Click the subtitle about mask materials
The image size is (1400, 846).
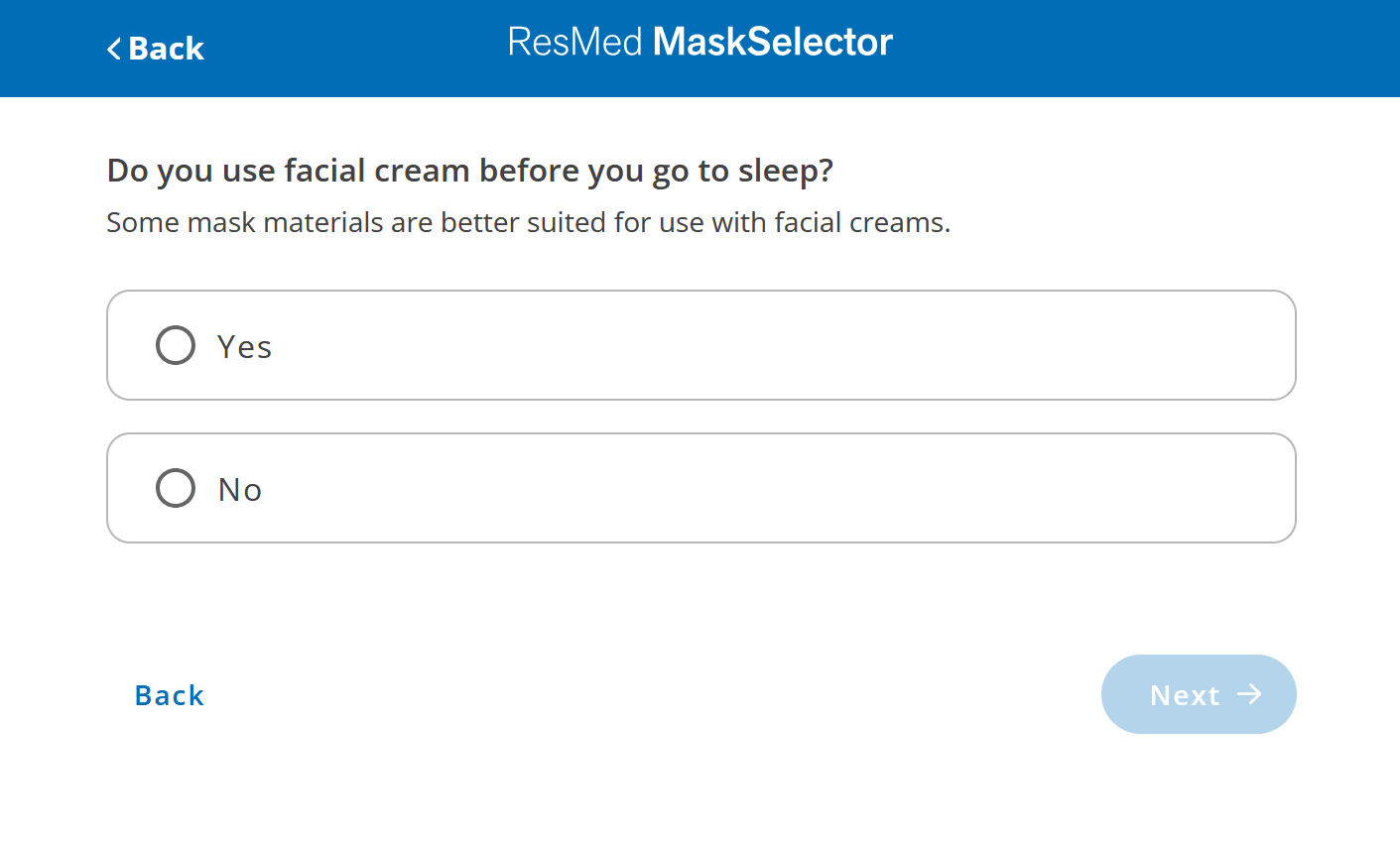pos(528,222)
